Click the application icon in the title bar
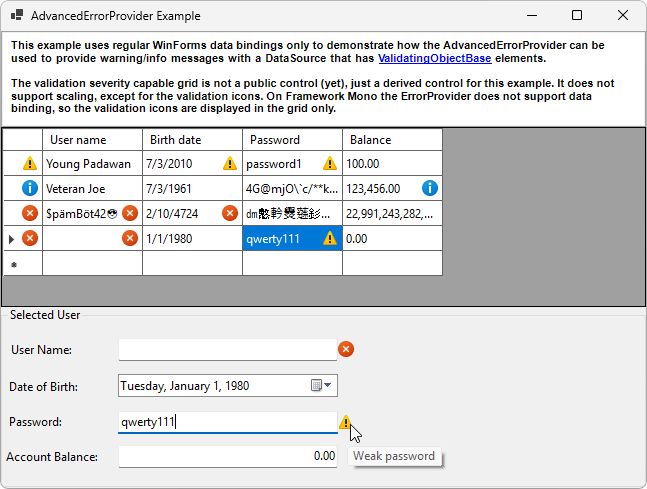The width and height of the screenshot is (647, 489). point(17,16)
